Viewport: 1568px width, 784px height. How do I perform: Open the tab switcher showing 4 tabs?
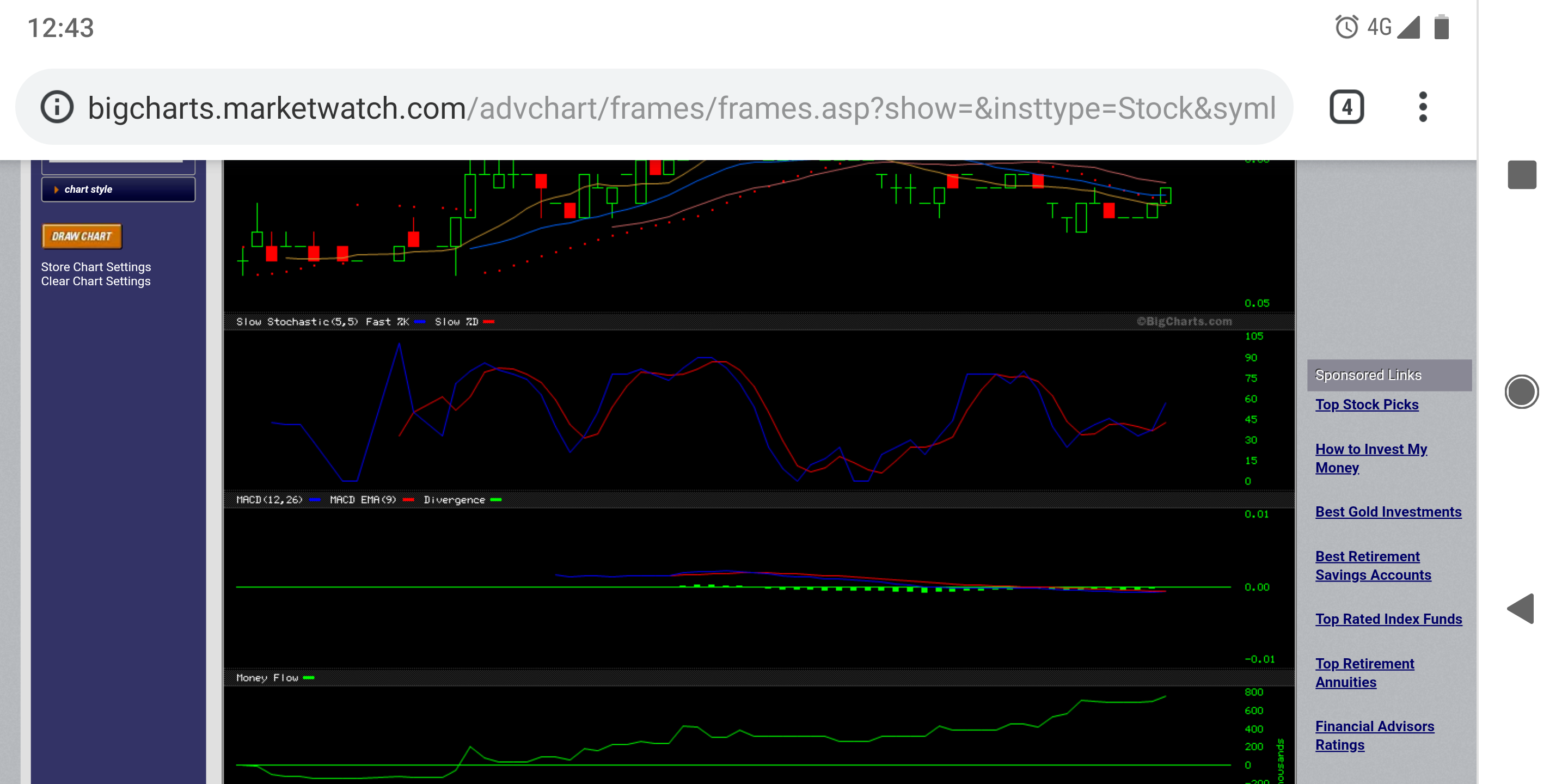coord(1346,107)
